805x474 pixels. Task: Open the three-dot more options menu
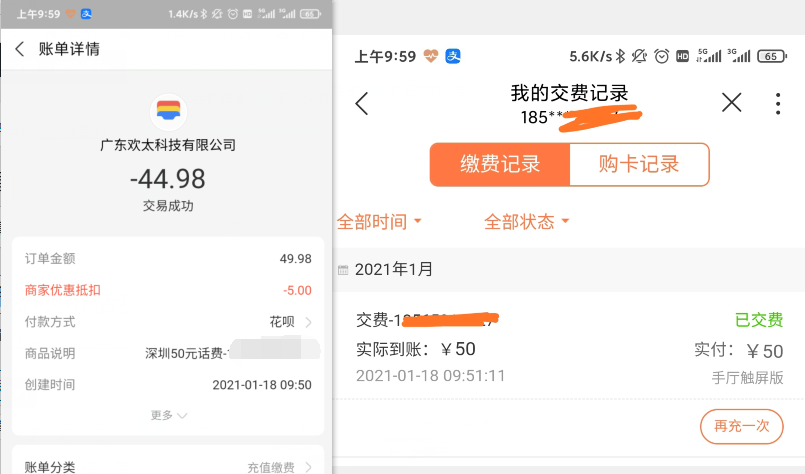778,103
